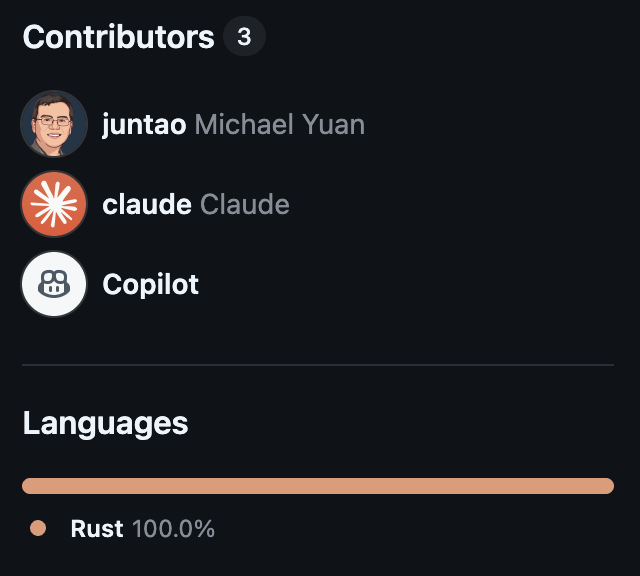Click the letter C of Contributors title
The width and height of the screenshot is (640, 576).
coord(34,37)
